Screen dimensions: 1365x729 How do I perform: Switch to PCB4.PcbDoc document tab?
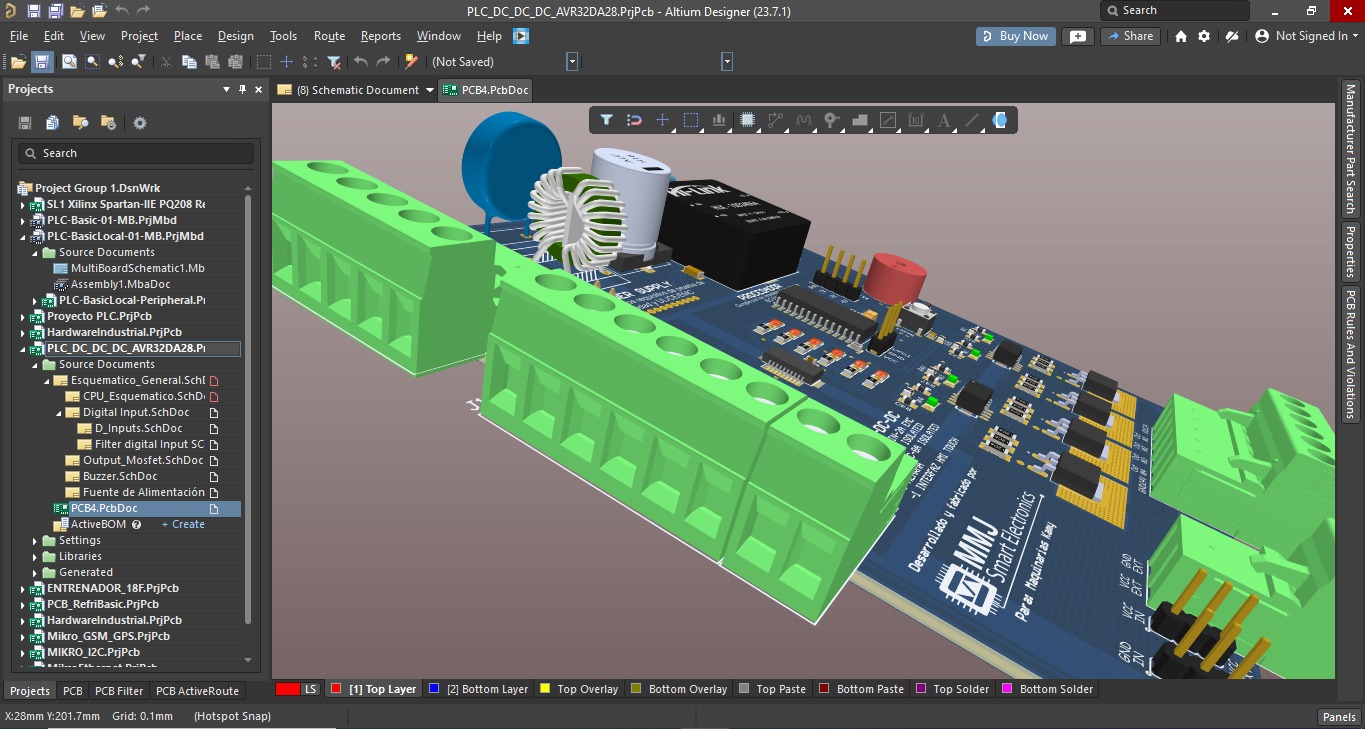487,90
